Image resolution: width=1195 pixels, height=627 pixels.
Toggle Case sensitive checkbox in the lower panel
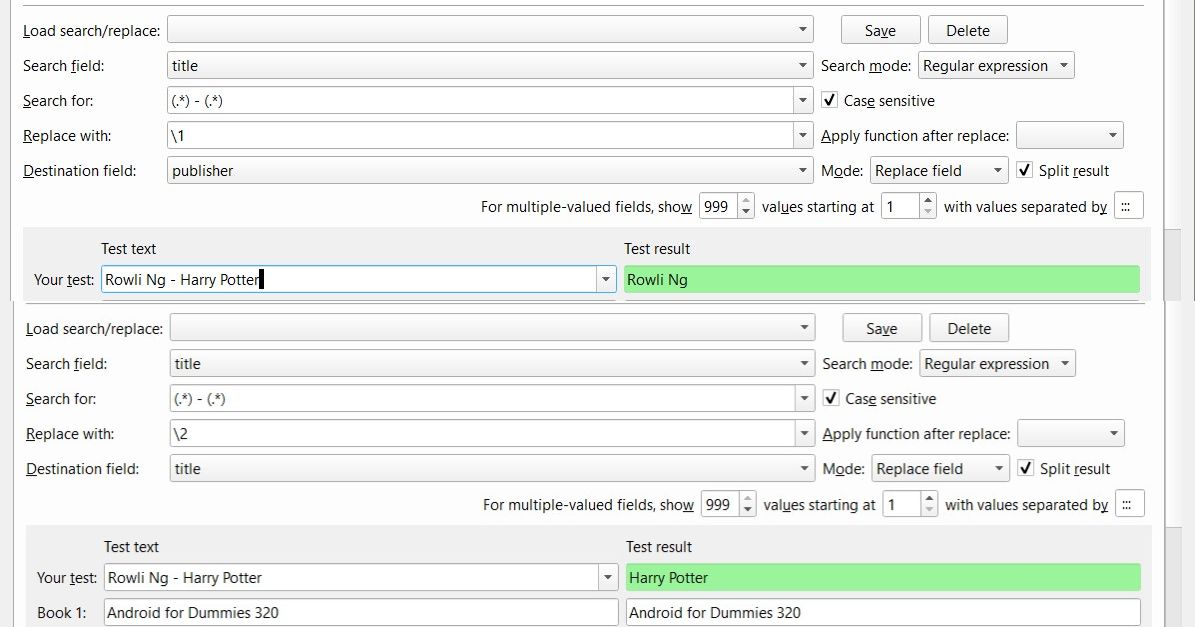[830, 399]
